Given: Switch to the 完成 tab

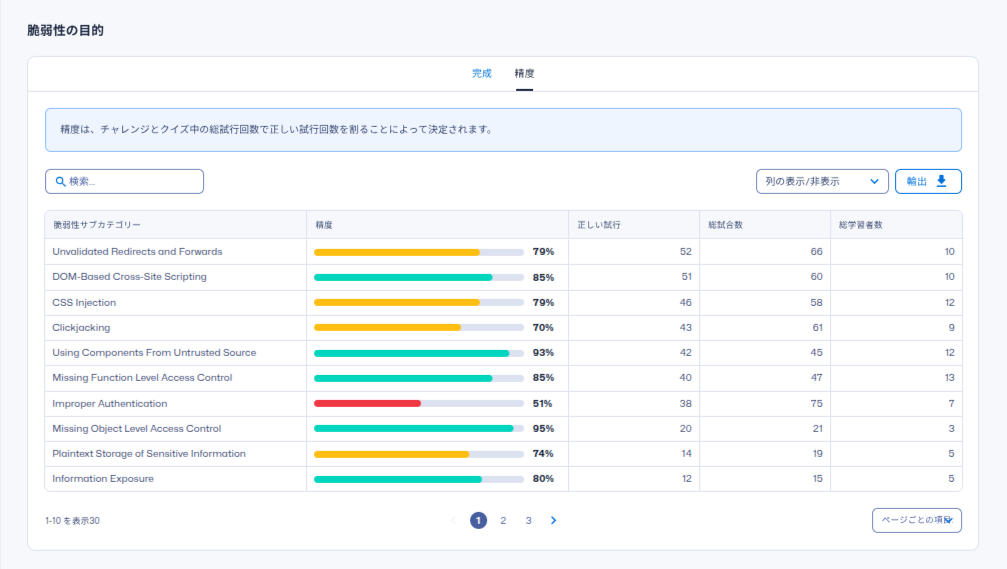Looking at the screenshot, I should coord(482,73).
